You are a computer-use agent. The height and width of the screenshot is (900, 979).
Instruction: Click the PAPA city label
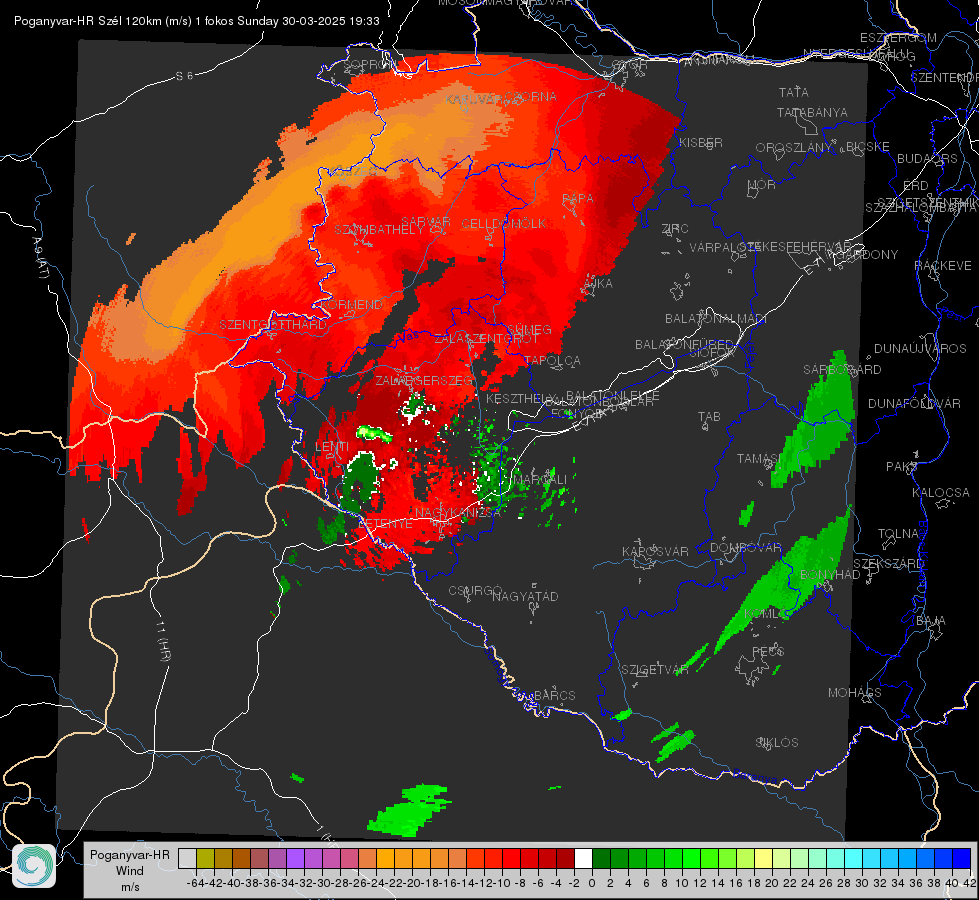click(578, 198)
